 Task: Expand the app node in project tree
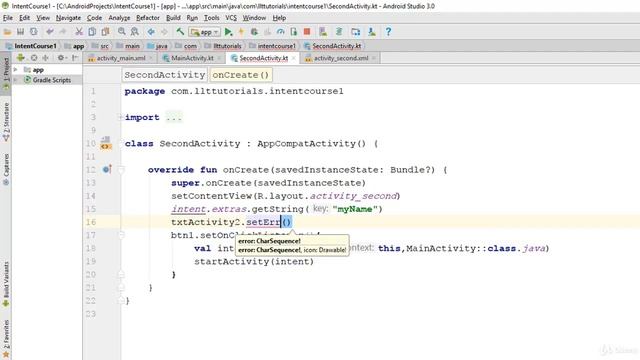pyautogui.click(x=16, y=70)
